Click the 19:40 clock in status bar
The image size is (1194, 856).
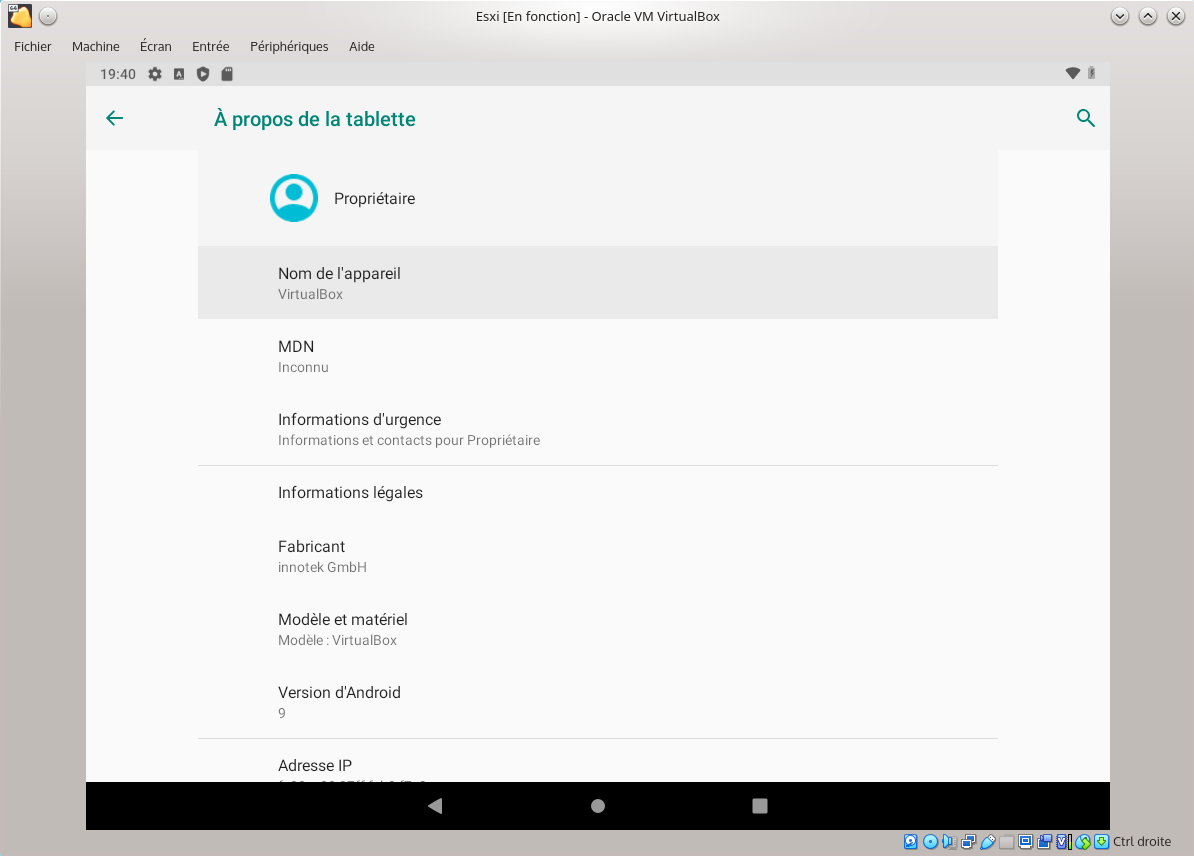[118, 74]
